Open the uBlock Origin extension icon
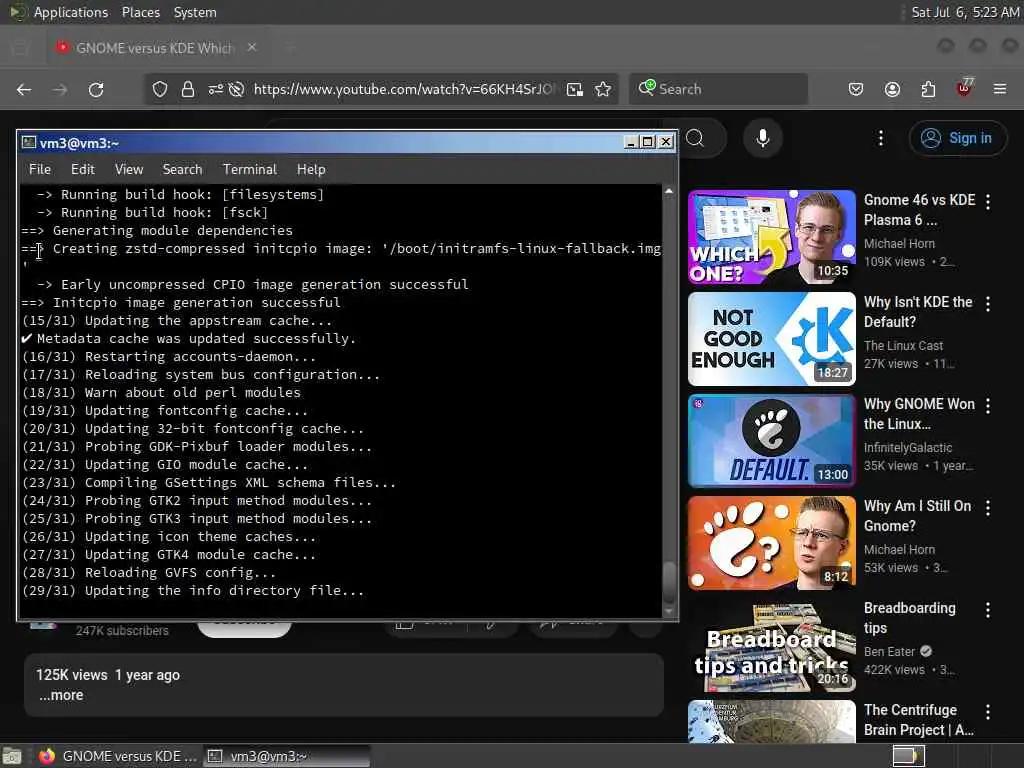Image resolution: width=1024 pixels, height=768 pixels. click(x=964, y=88)
